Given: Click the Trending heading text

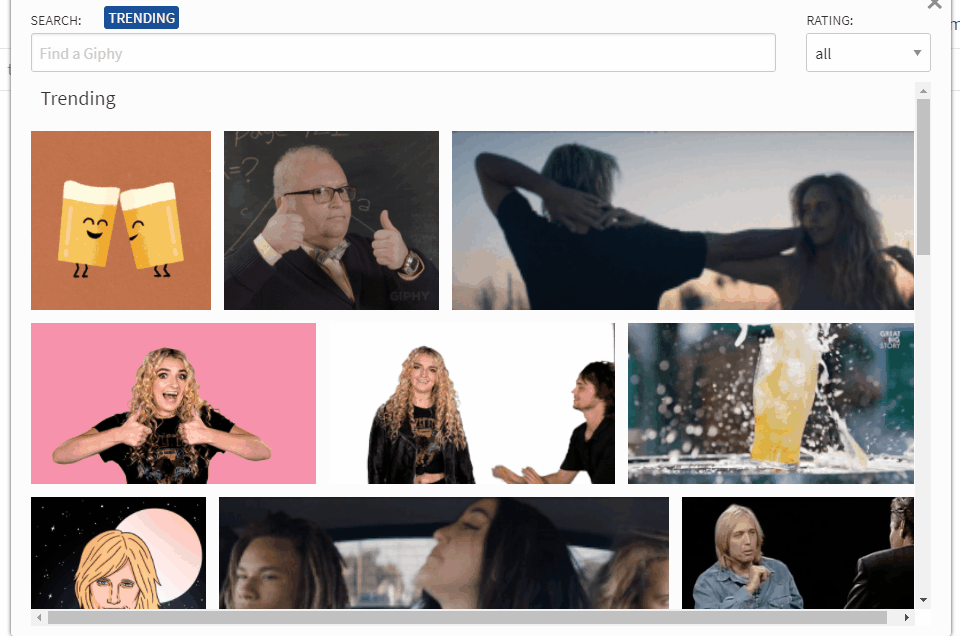Looking at the screenshot, I should pos(78,99).
